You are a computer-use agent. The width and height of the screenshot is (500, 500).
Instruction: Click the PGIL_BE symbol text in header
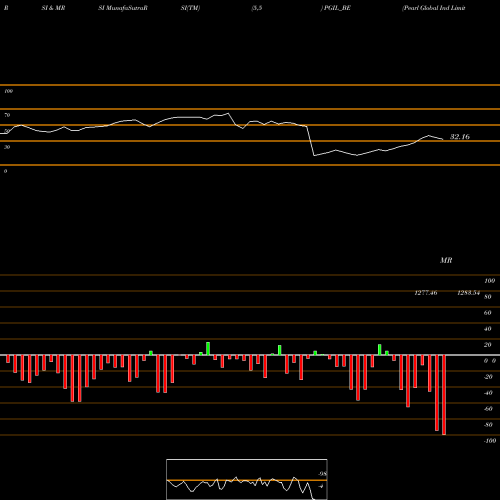(x=337, y=8)
